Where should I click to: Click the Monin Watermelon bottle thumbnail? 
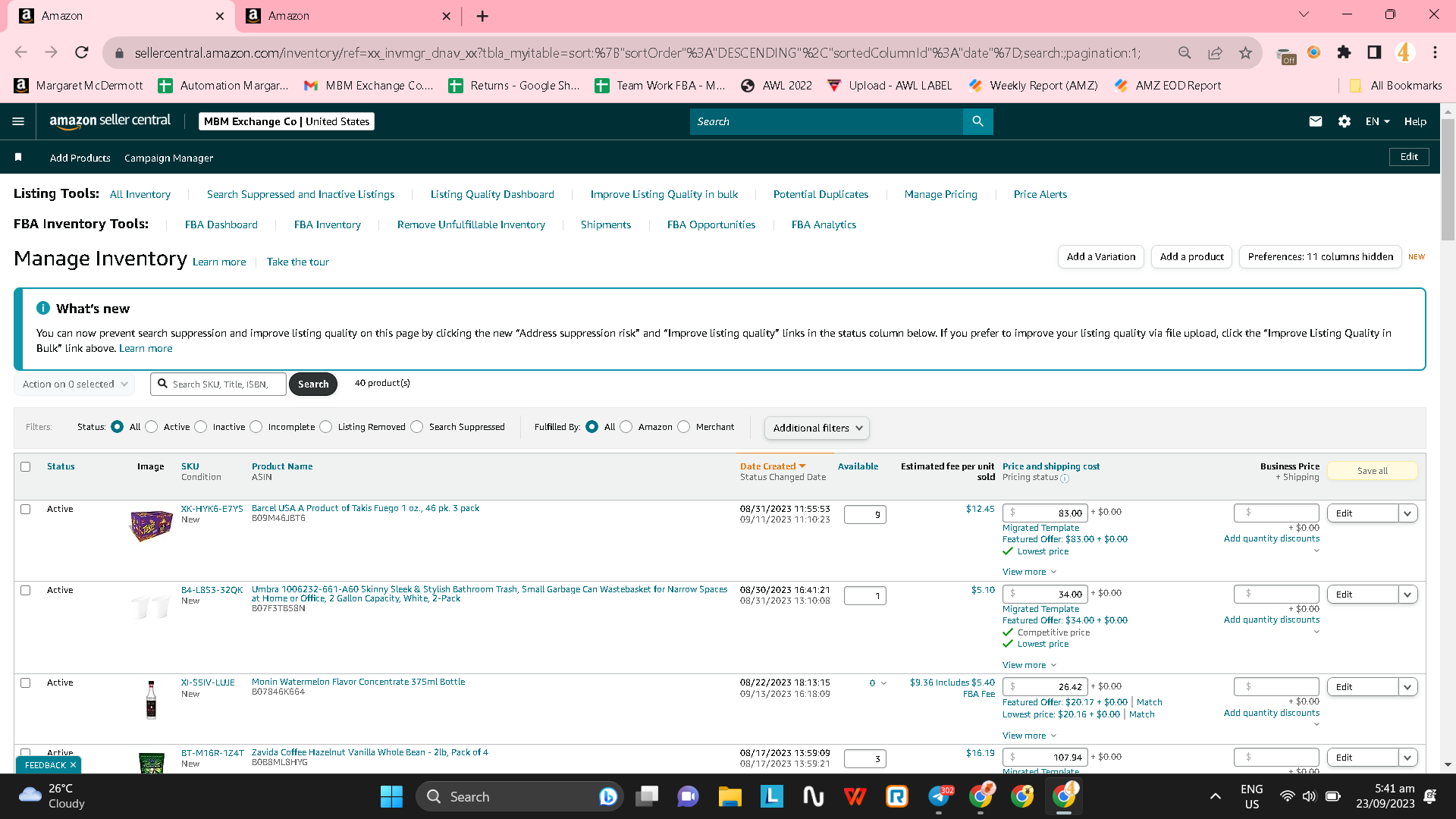[151, 699]
